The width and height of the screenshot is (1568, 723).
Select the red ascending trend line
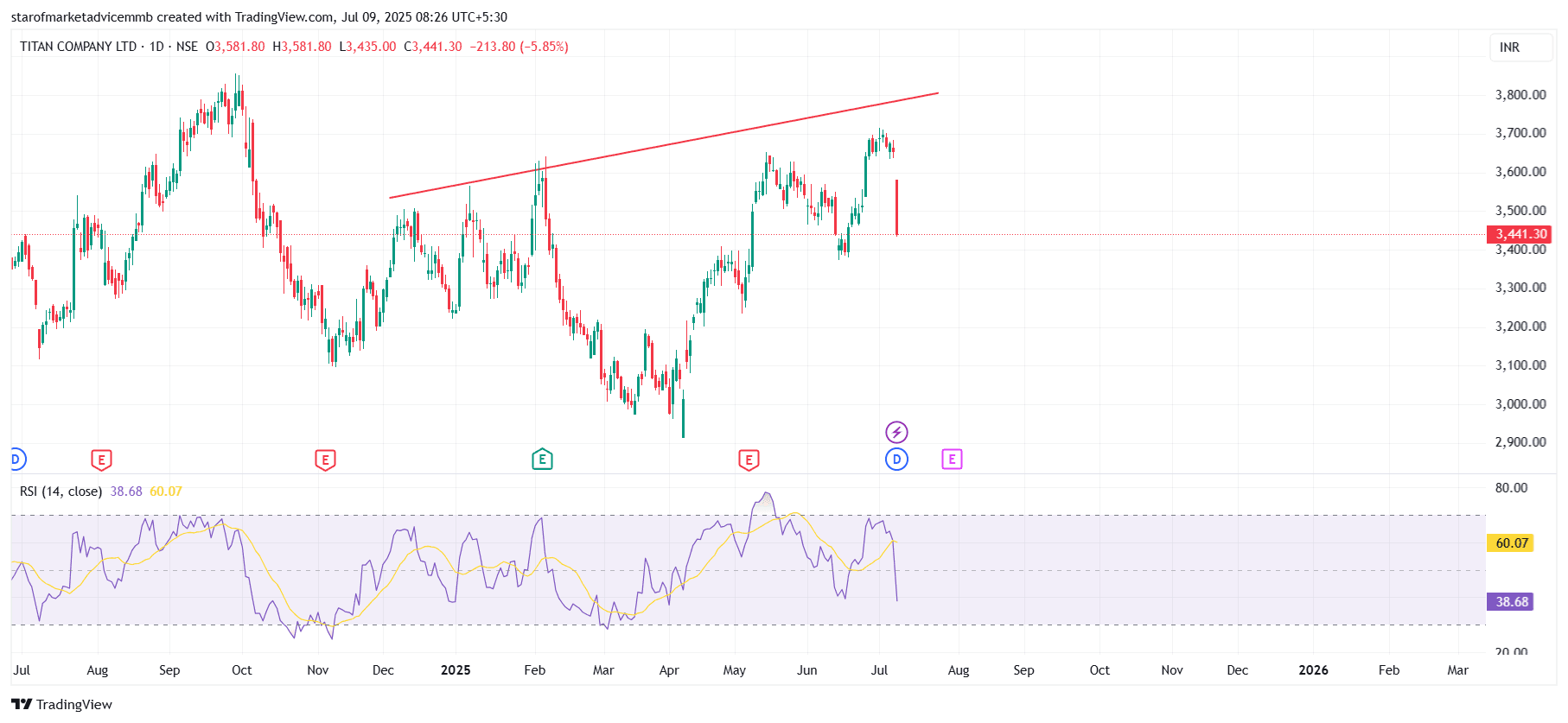coord(664,145)
